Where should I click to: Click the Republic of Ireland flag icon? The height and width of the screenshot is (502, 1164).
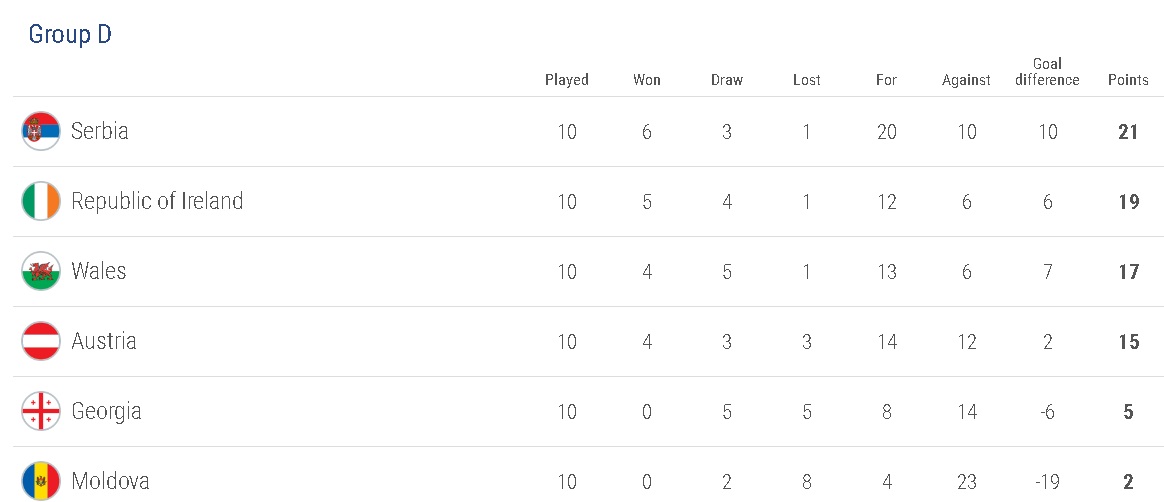pos(41,201)
